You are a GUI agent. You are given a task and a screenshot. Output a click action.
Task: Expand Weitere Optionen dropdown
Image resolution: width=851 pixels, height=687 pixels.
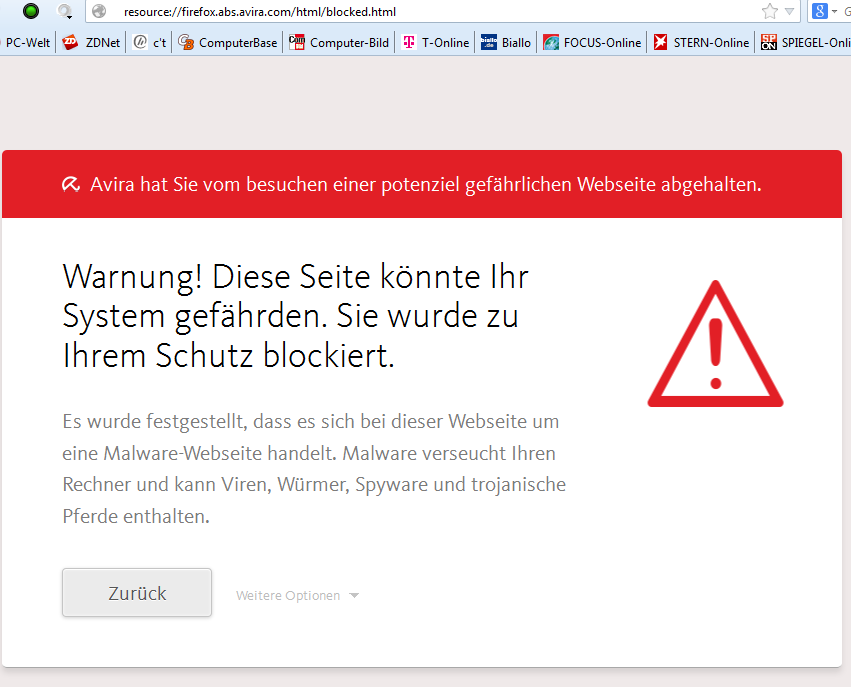(297, 595)
